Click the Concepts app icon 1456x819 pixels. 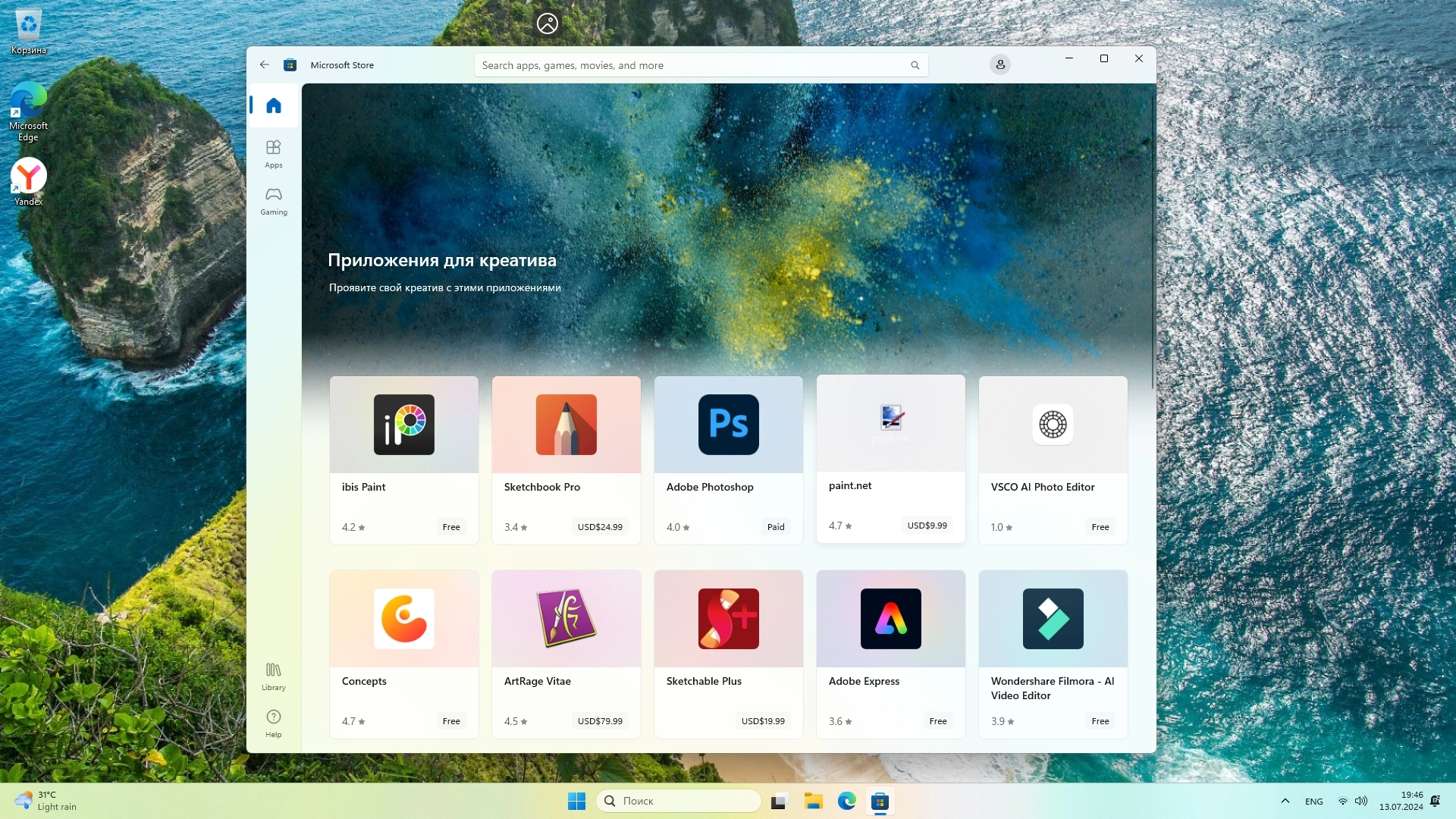(x=404, y=619)
